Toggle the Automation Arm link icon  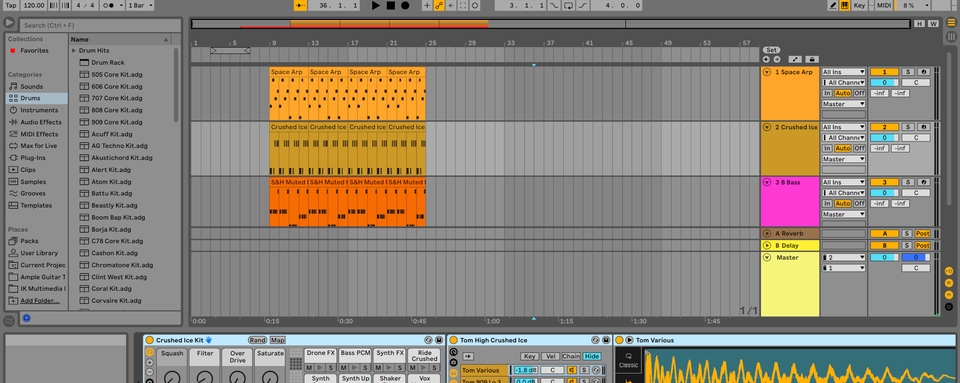pyautogui.click(x=439, y=6)
